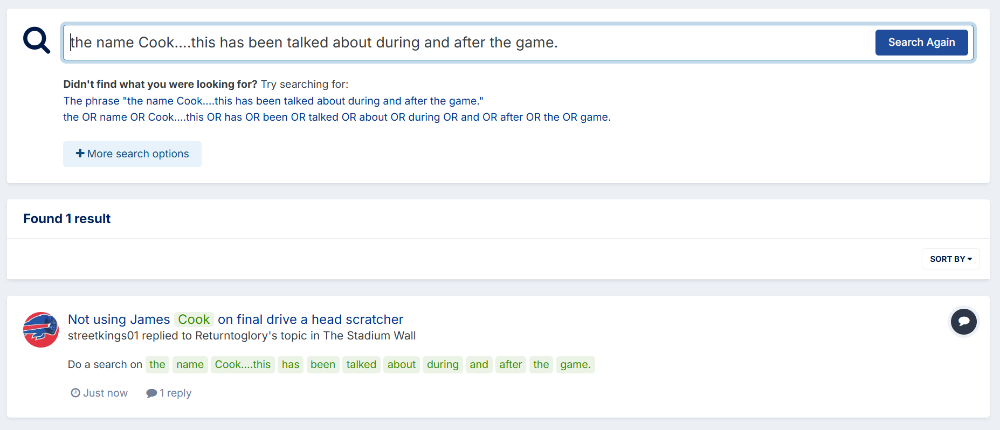Image resolution: width=1000 pixels, height=430 pixels.
Task: Focus the search query text field
Action: pyautogui.click(x=469, y=42)
